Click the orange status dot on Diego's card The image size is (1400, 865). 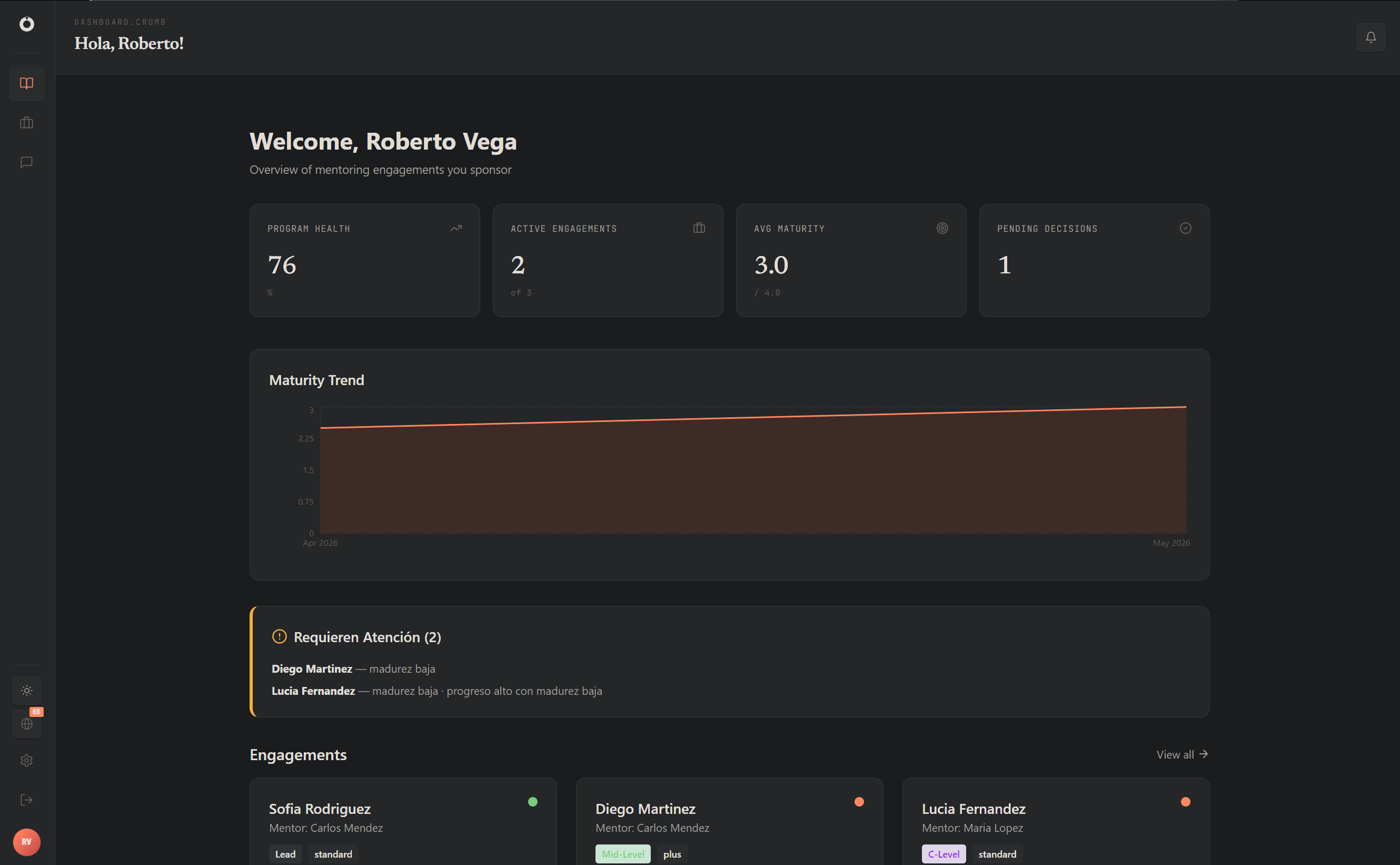[859, 802]
